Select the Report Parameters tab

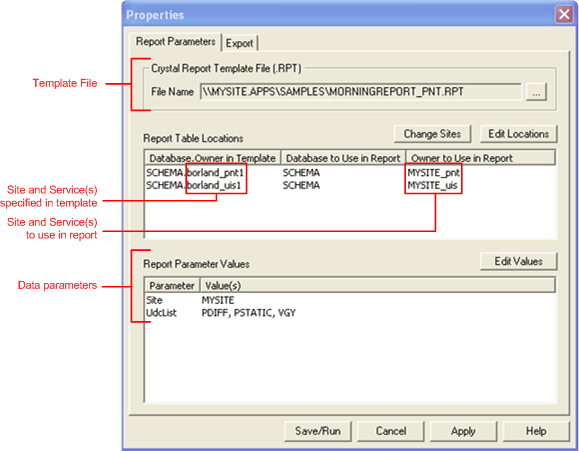coord(175,41)
